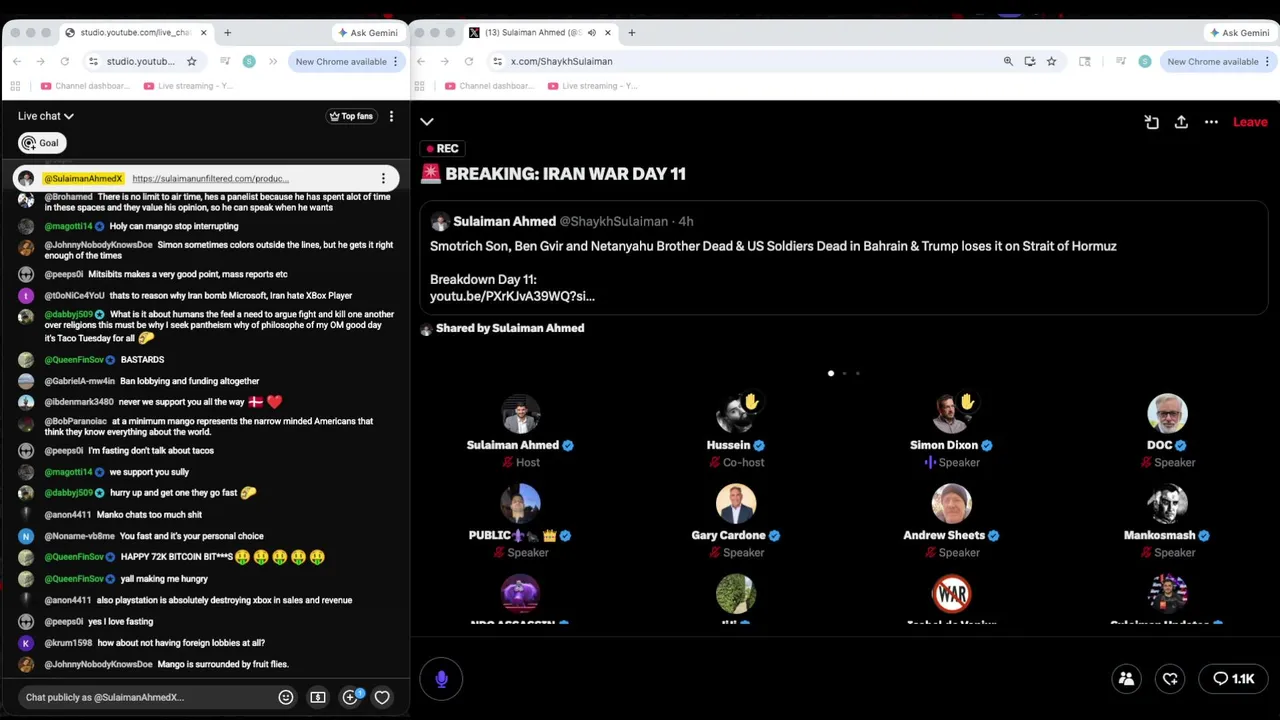Click the add-reaction plus icon in chat

350,697
